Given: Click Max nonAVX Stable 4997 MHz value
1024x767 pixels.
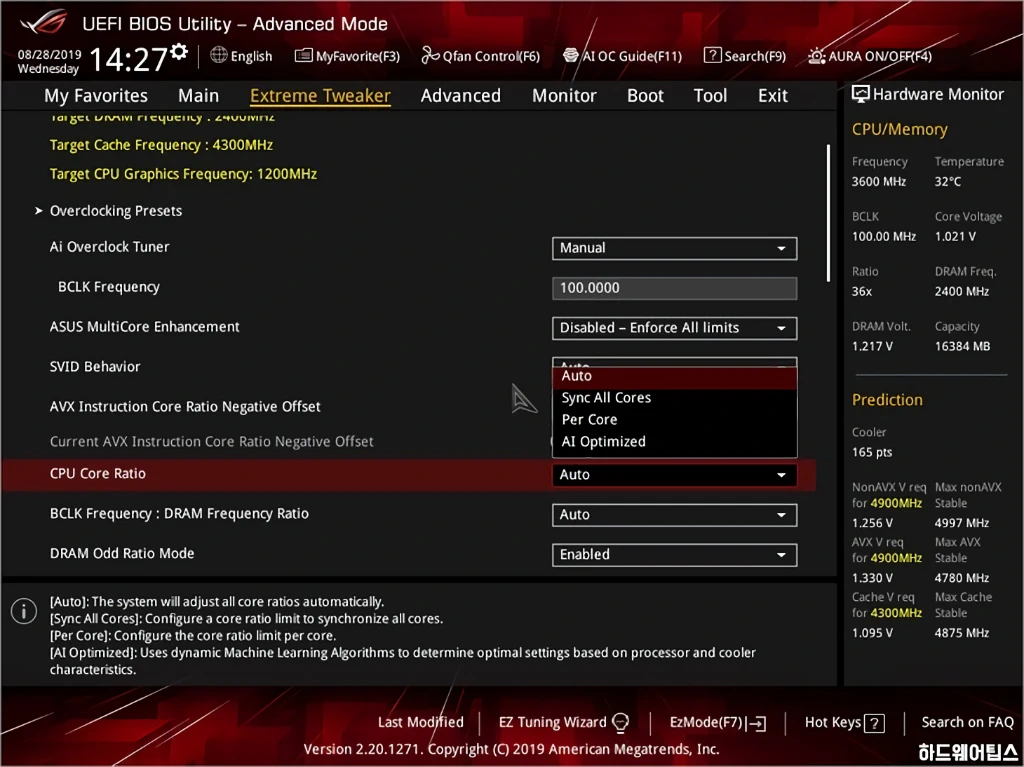Looking at the screenshot, I should tap(961, 523).
